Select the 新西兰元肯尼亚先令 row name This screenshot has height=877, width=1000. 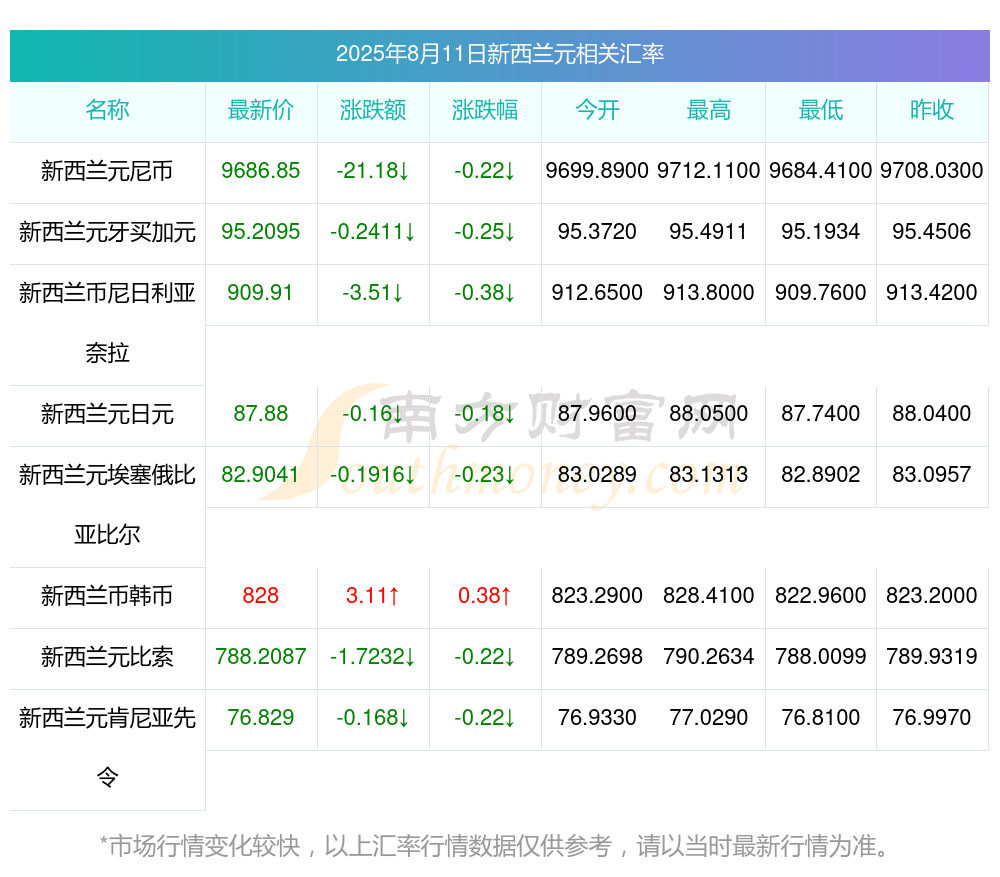(107, 748)
